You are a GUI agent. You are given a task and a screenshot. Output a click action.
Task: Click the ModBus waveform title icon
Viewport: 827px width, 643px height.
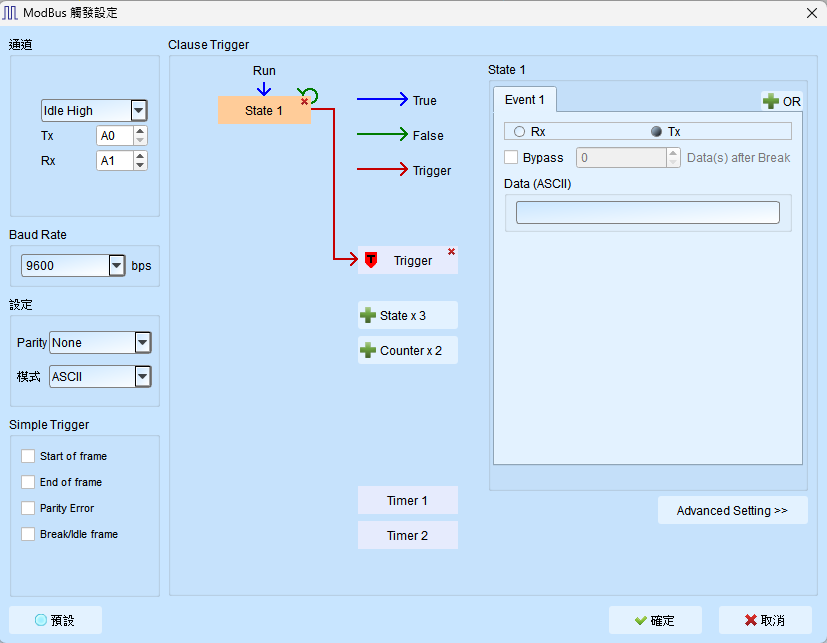[10, 13]
